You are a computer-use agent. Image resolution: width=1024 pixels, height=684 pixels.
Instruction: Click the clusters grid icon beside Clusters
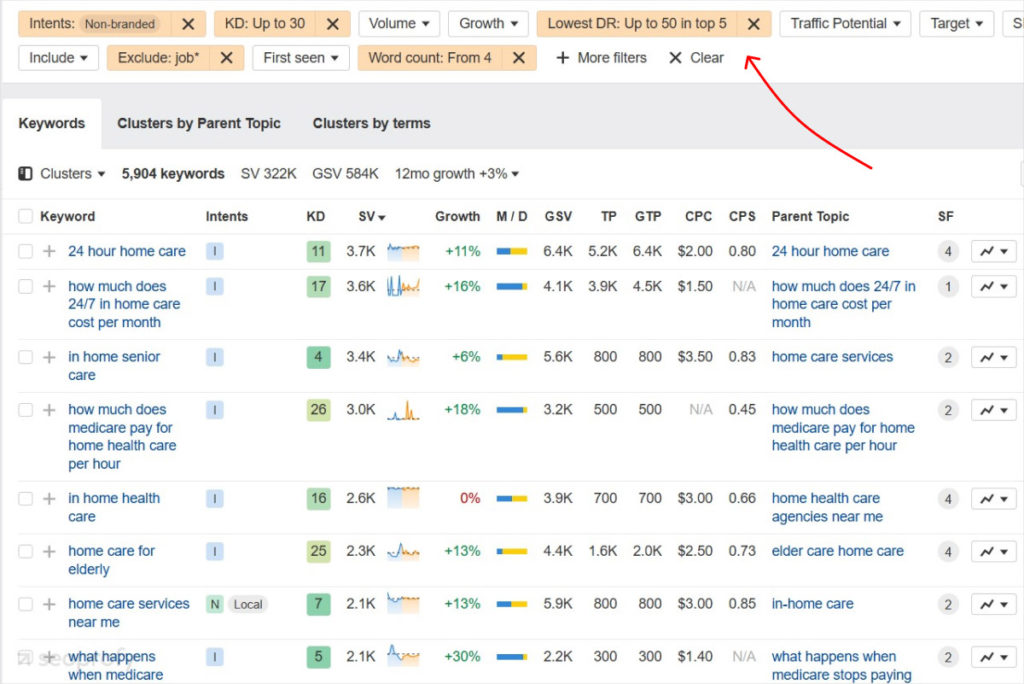(24, 173)
